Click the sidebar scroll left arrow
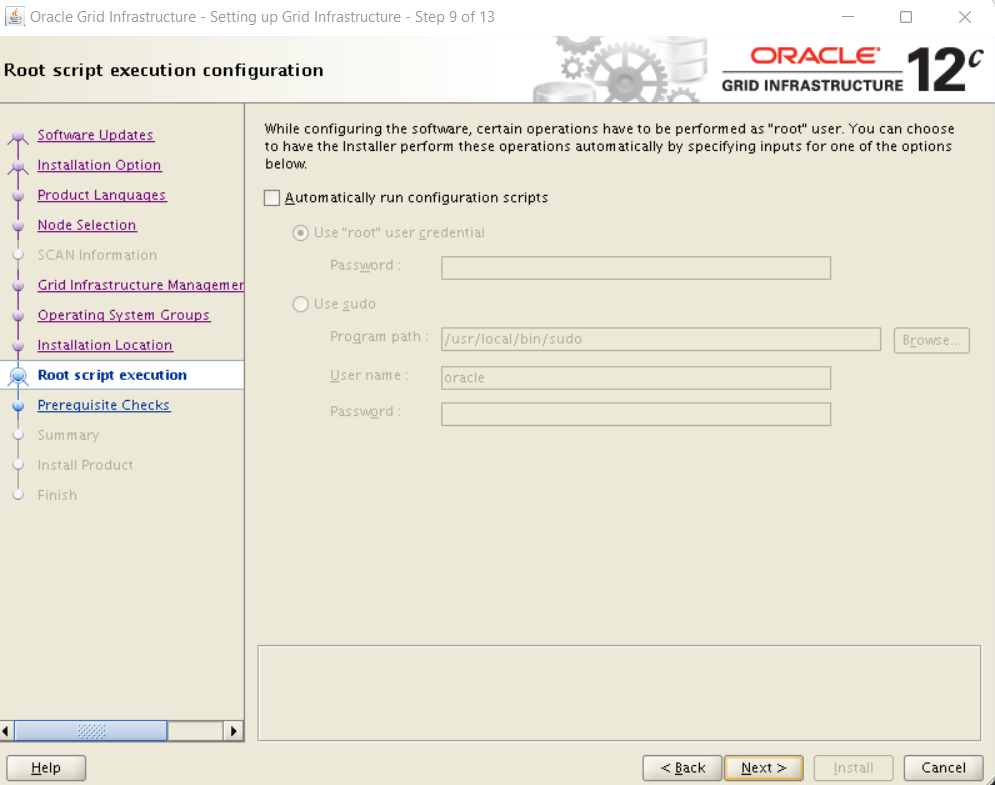The image size is (995, 785). tap(6, 731)
